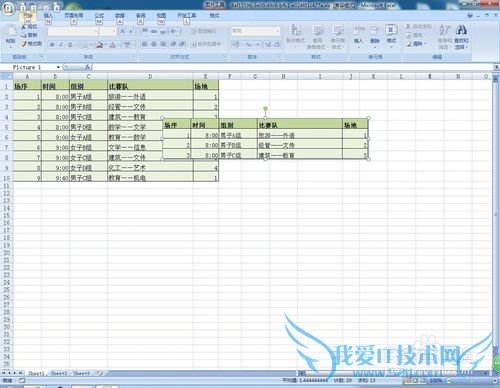This screenshot has height=388, width=500.
Task: Switch to the Page Layout ribbon tab
Action: 74,15
